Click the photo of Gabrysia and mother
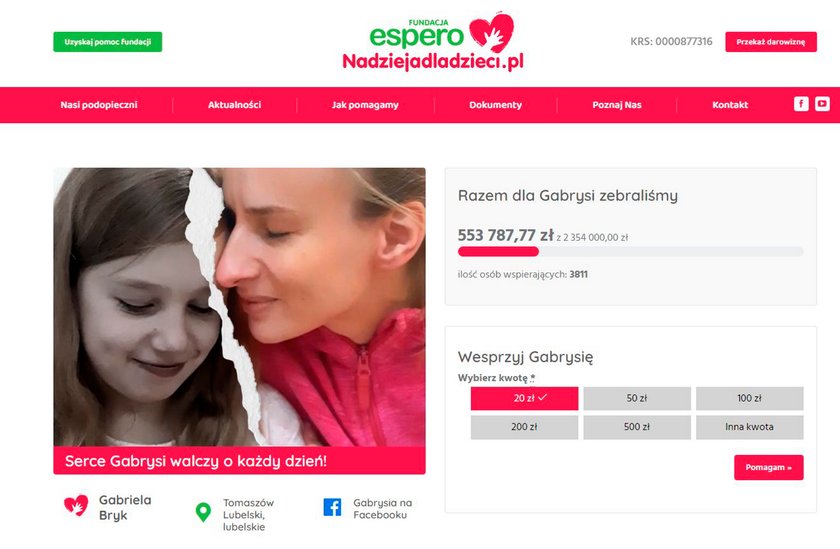840x549 pixels. pos(239,307)
